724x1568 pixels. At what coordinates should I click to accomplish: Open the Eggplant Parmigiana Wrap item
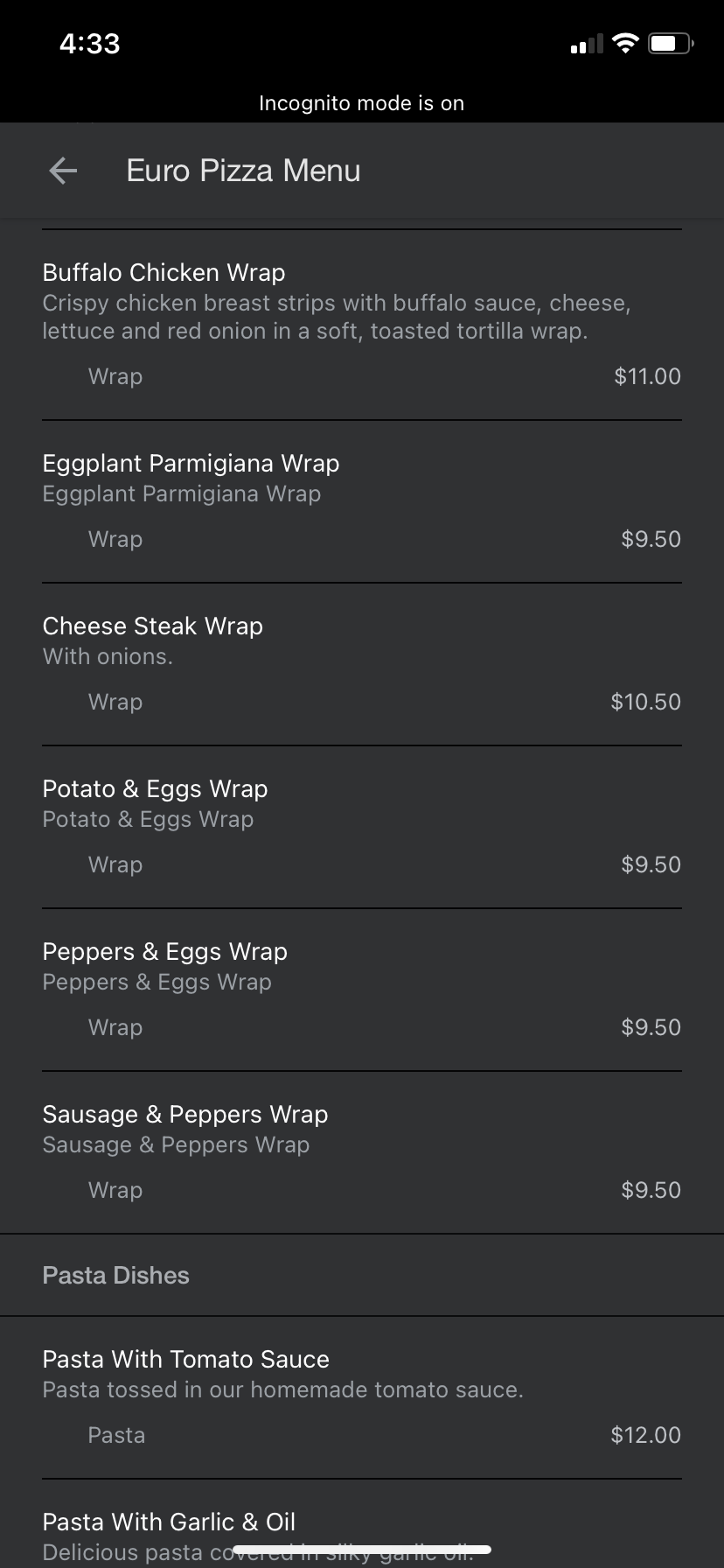point(191,464)
